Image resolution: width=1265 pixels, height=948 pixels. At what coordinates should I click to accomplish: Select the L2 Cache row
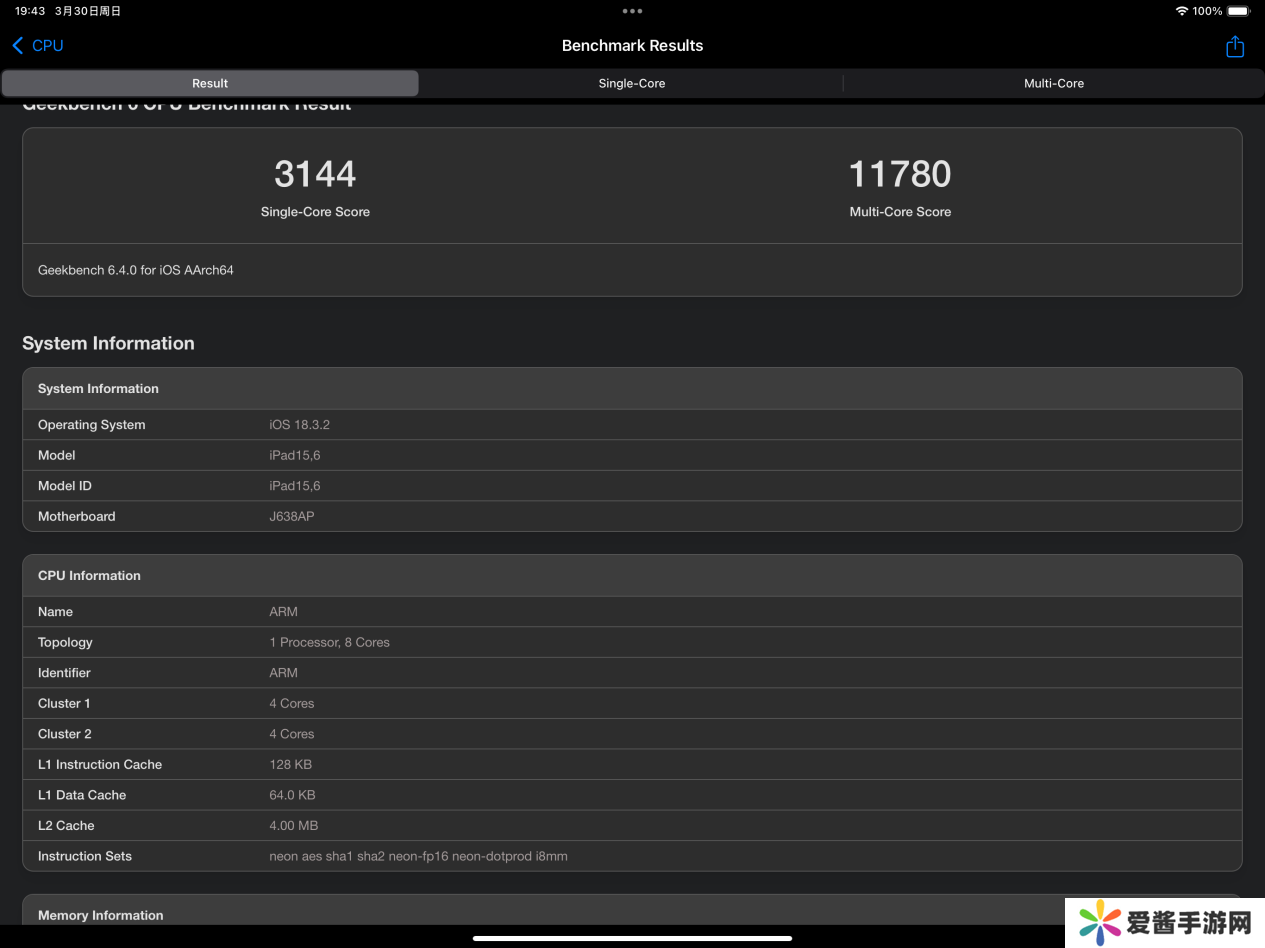632,826
